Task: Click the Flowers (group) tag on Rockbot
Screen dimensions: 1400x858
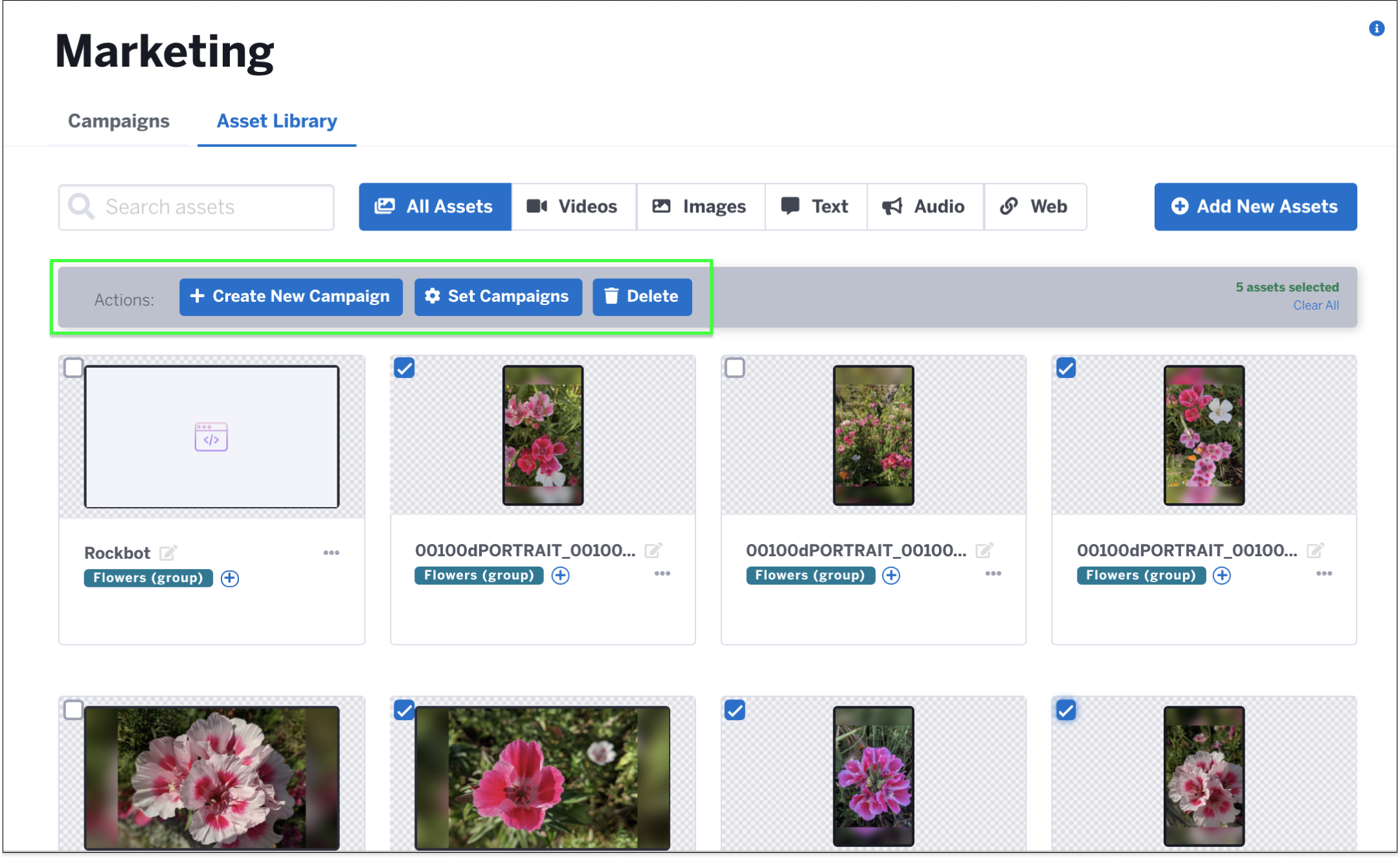Action: coord(148,578)
